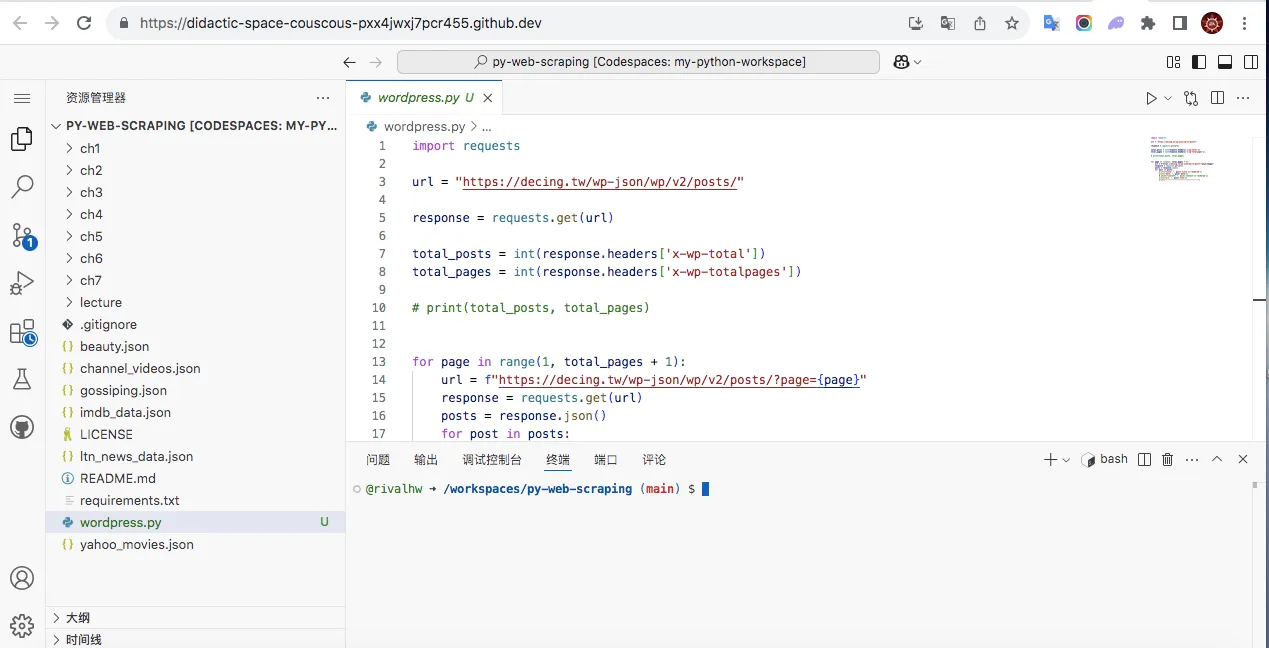Open Explorer panel More Actions ellipsis

[323, 98]
